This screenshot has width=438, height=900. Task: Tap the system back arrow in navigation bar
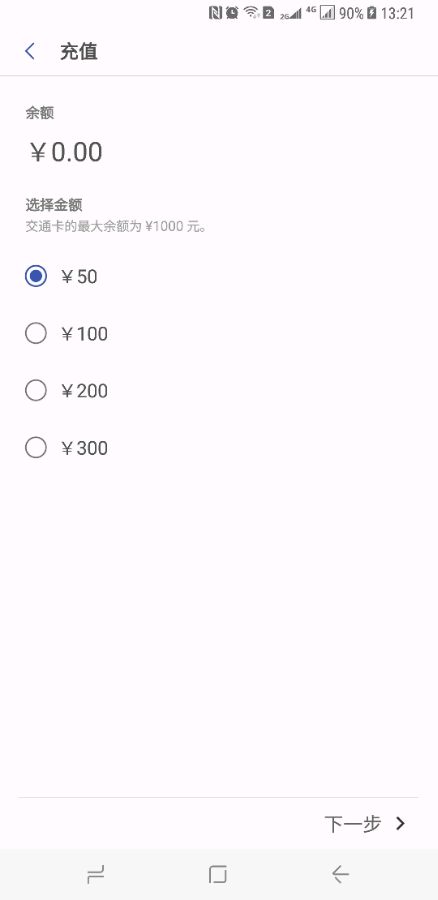click(340, 875)
